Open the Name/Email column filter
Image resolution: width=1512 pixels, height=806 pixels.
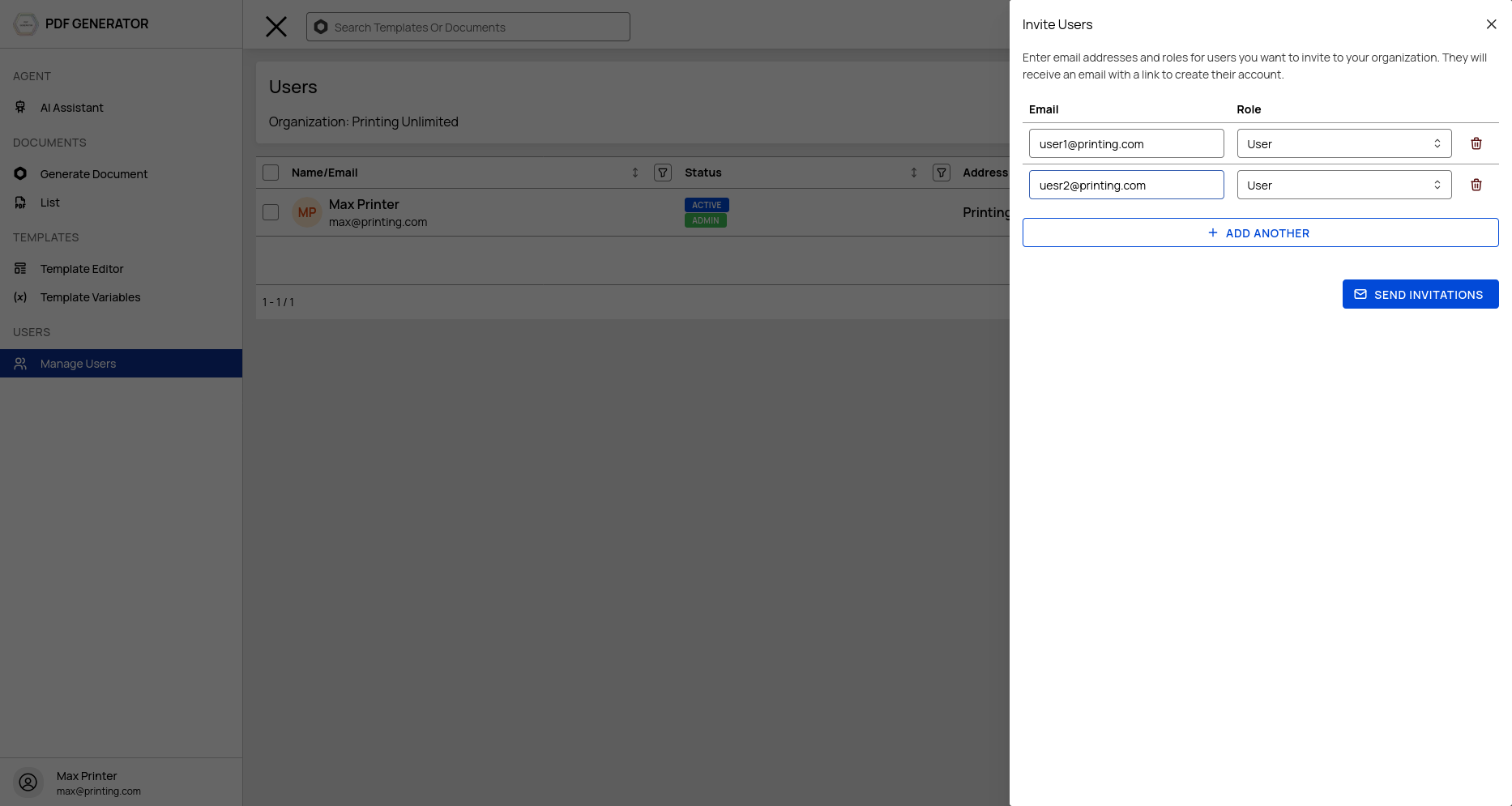(x=663, y=173)
